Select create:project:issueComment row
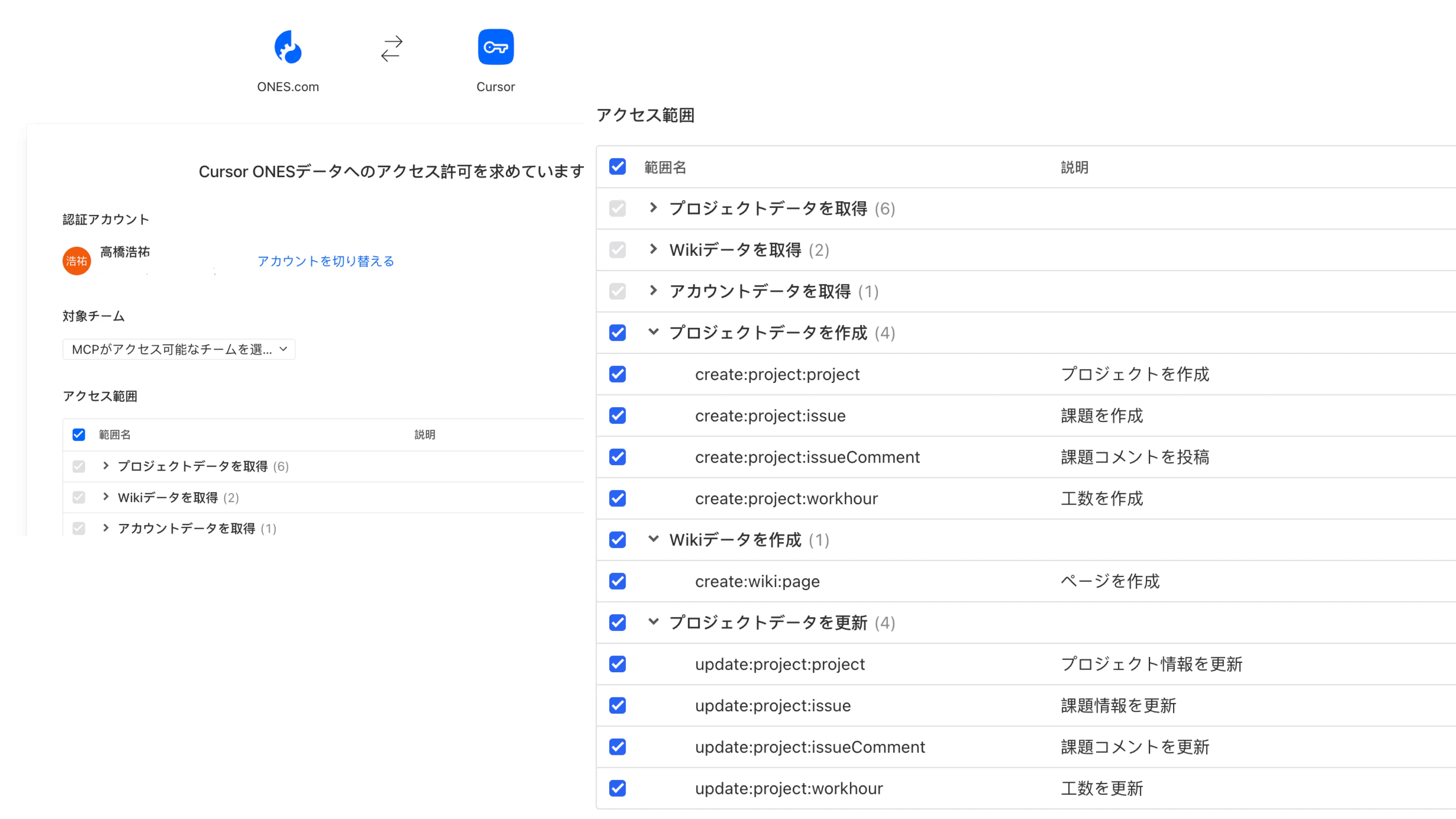1456x819 pixels. click(807, 457)
